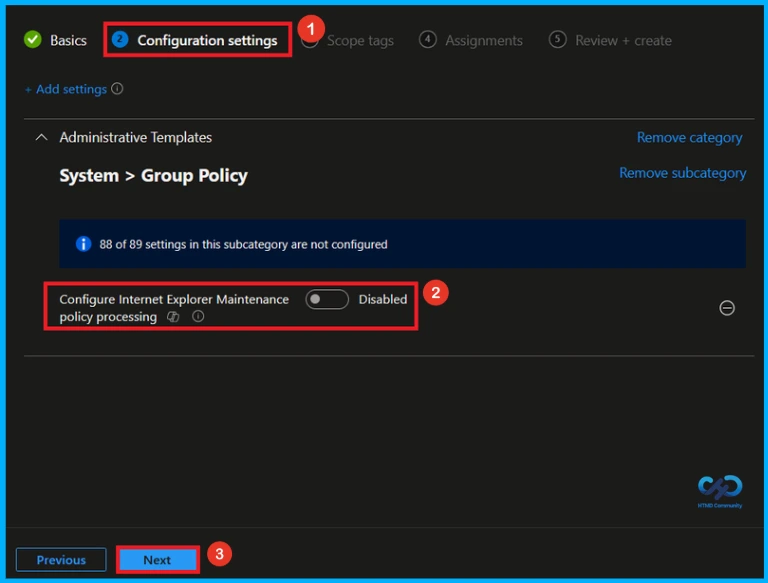Jump to Review + create step

click(610, 40)
